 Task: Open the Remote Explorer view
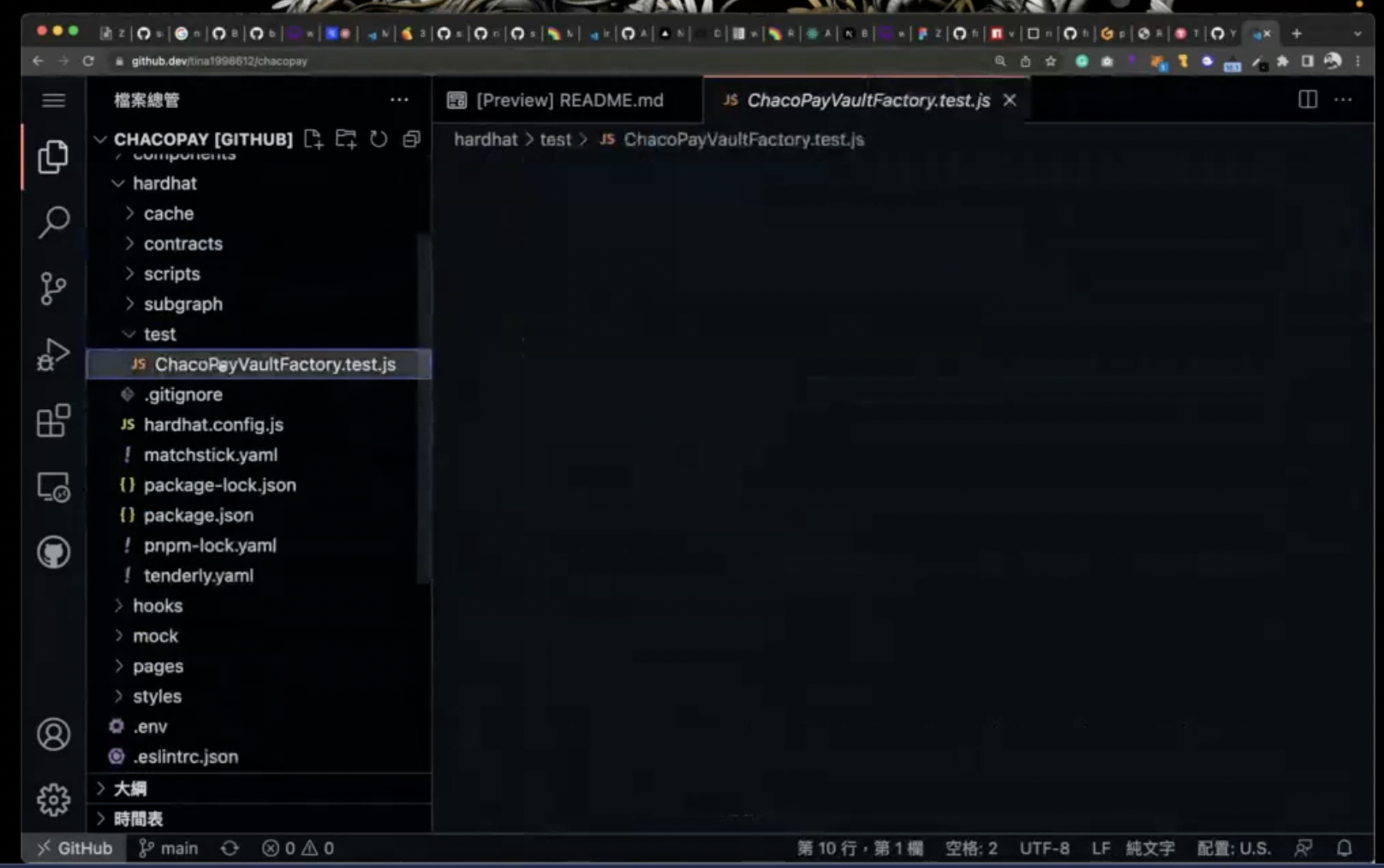point(53,487)
